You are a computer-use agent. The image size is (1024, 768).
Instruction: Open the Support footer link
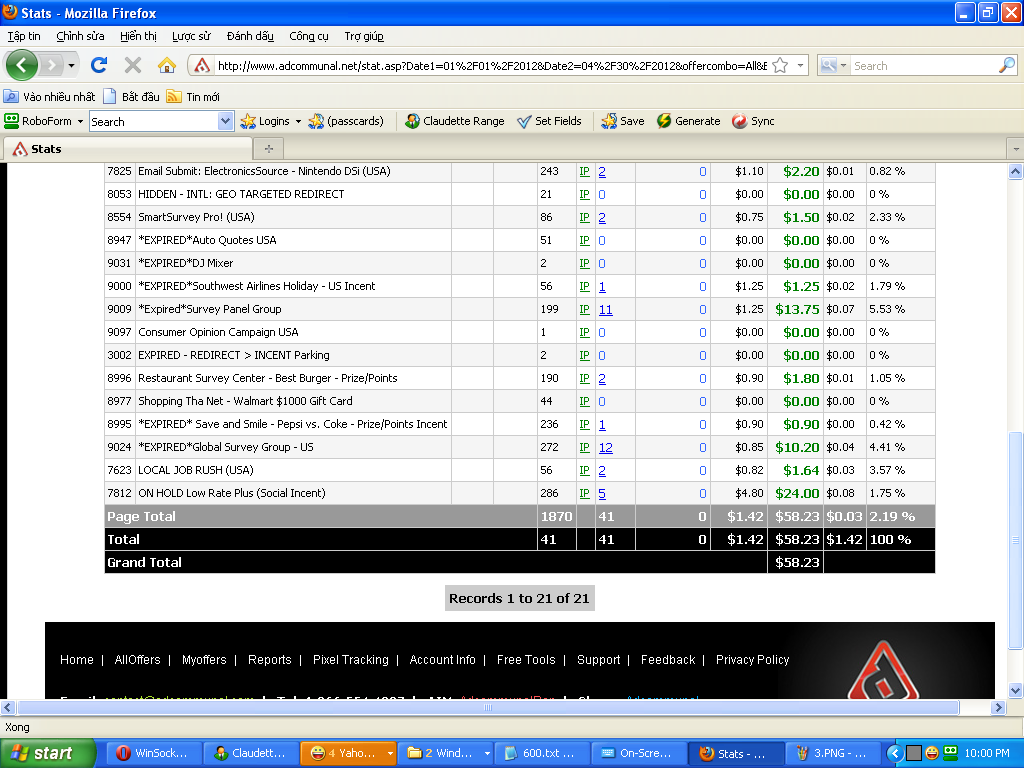coord(599,660)
